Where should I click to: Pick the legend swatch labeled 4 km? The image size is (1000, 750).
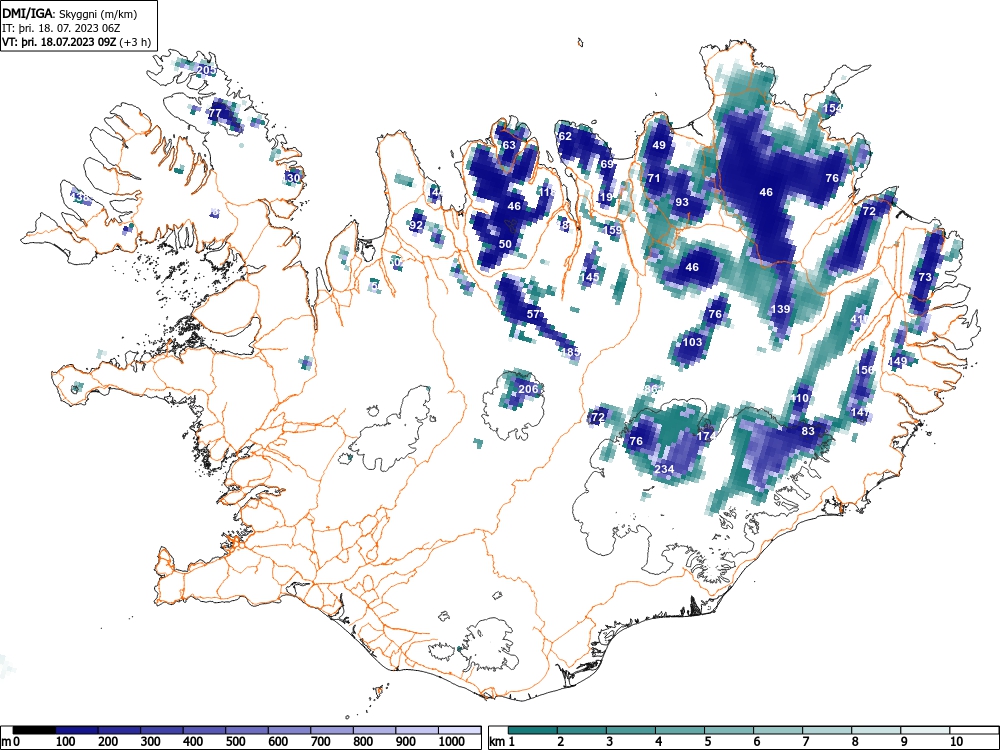click(x=680, y=730)
